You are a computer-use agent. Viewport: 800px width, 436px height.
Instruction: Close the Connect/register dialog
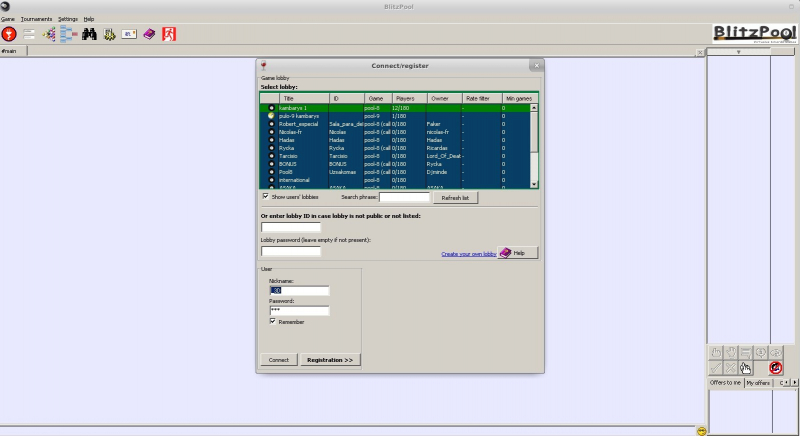point(536,65)
